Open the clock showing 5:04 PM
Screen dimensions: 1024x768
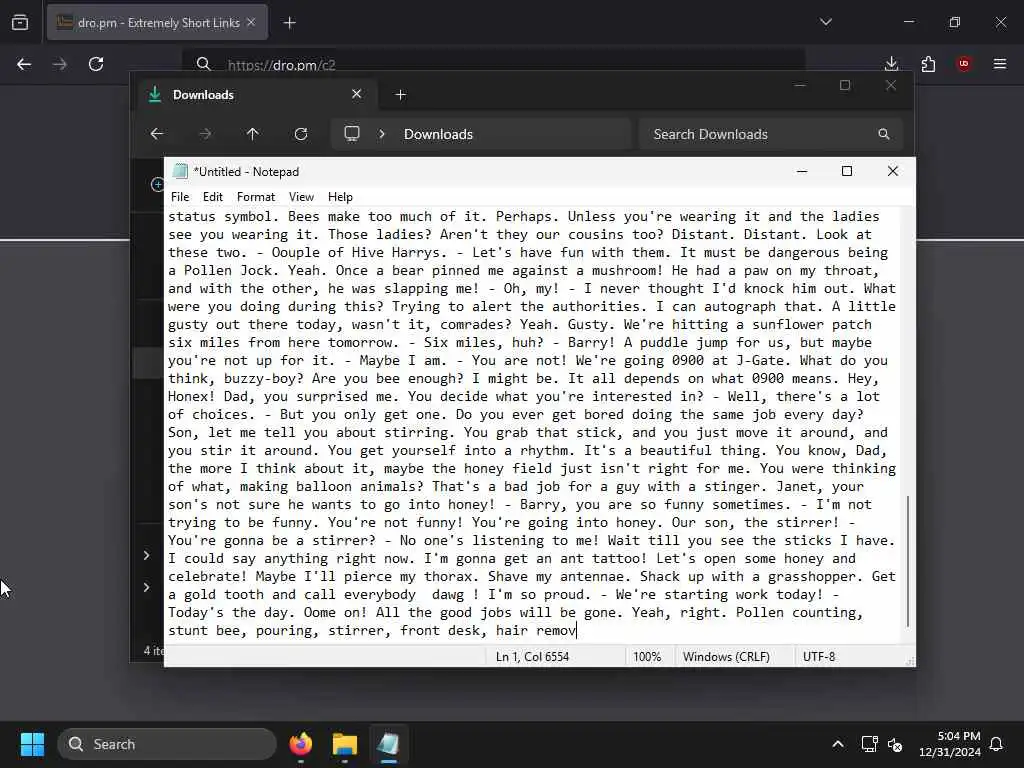[950, 744]
